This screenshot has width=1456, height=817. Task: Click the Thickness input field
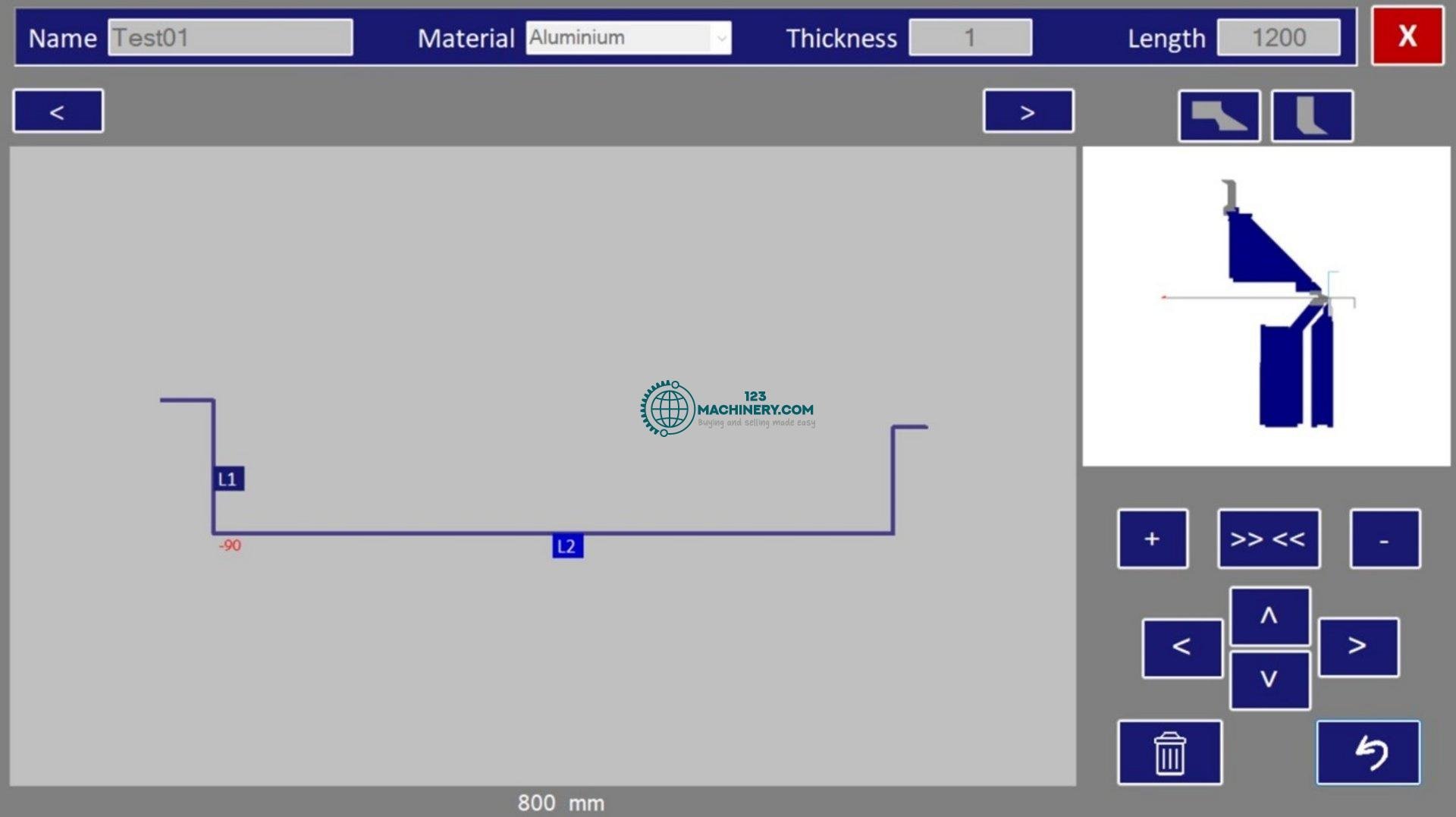[970, 38]
